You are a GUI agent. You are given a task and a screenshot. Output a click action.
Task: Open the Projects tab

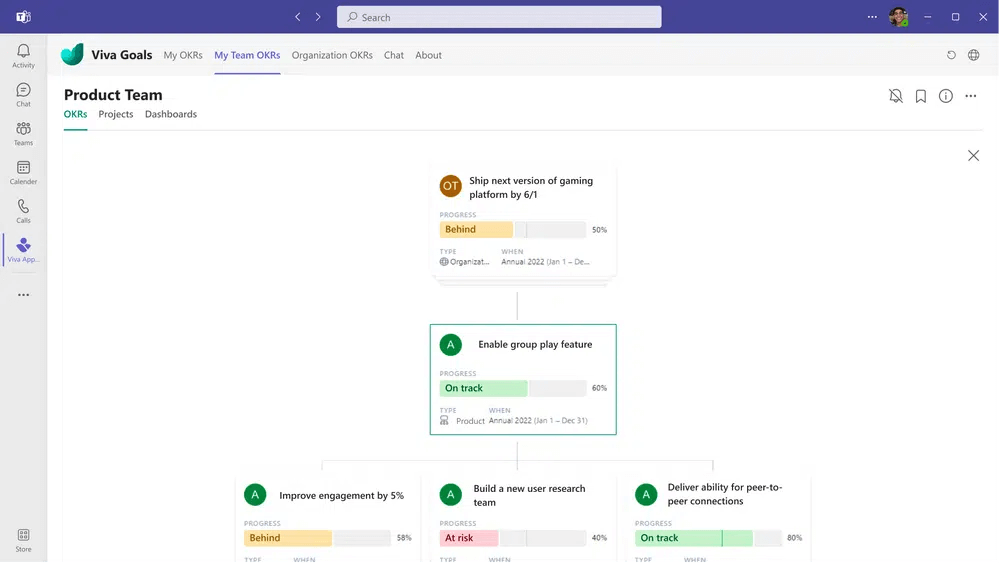point(116,114)
